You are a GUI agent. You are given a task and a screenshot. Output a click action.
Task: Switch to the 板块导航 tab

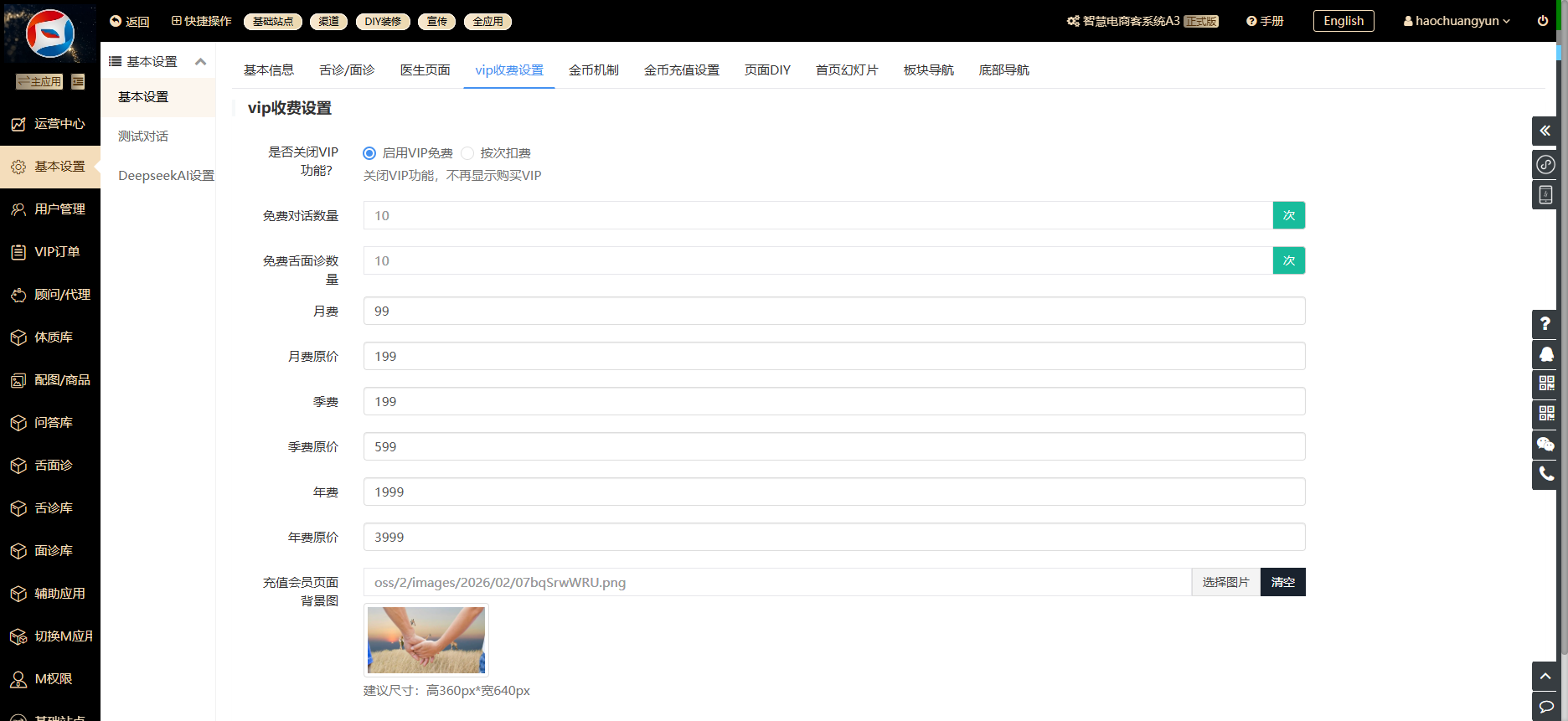(928, 70)
